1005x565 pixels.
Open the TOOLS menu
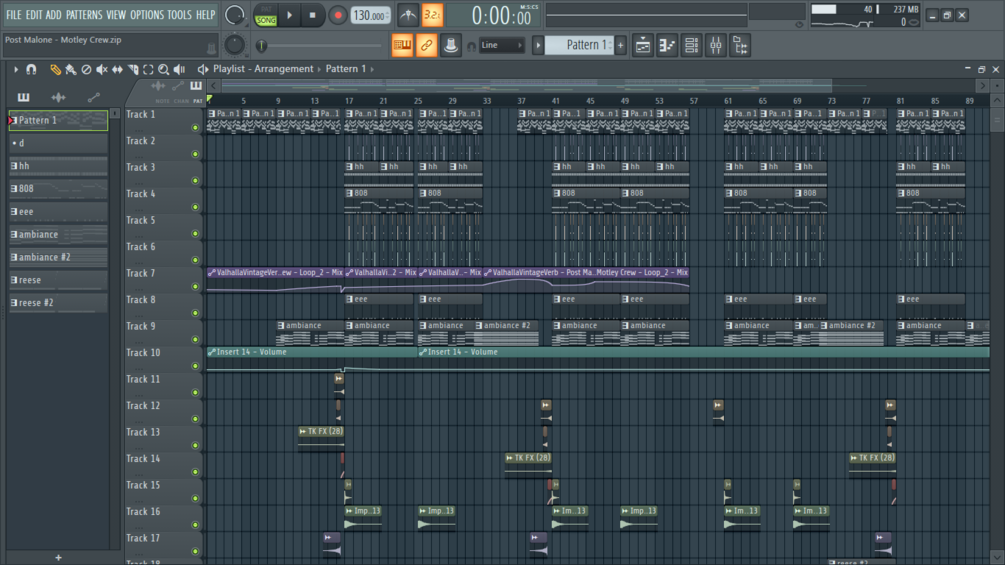click(x=179, y=15)
